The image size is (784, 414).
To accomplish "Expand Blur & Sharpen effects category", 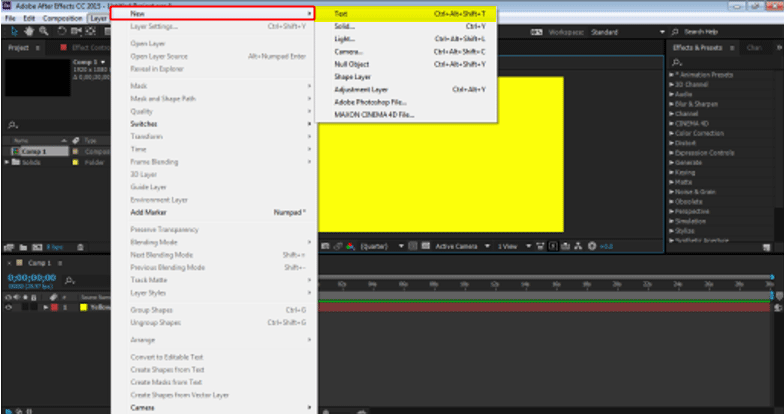I will pyautogui.click(x=672, y=104).
